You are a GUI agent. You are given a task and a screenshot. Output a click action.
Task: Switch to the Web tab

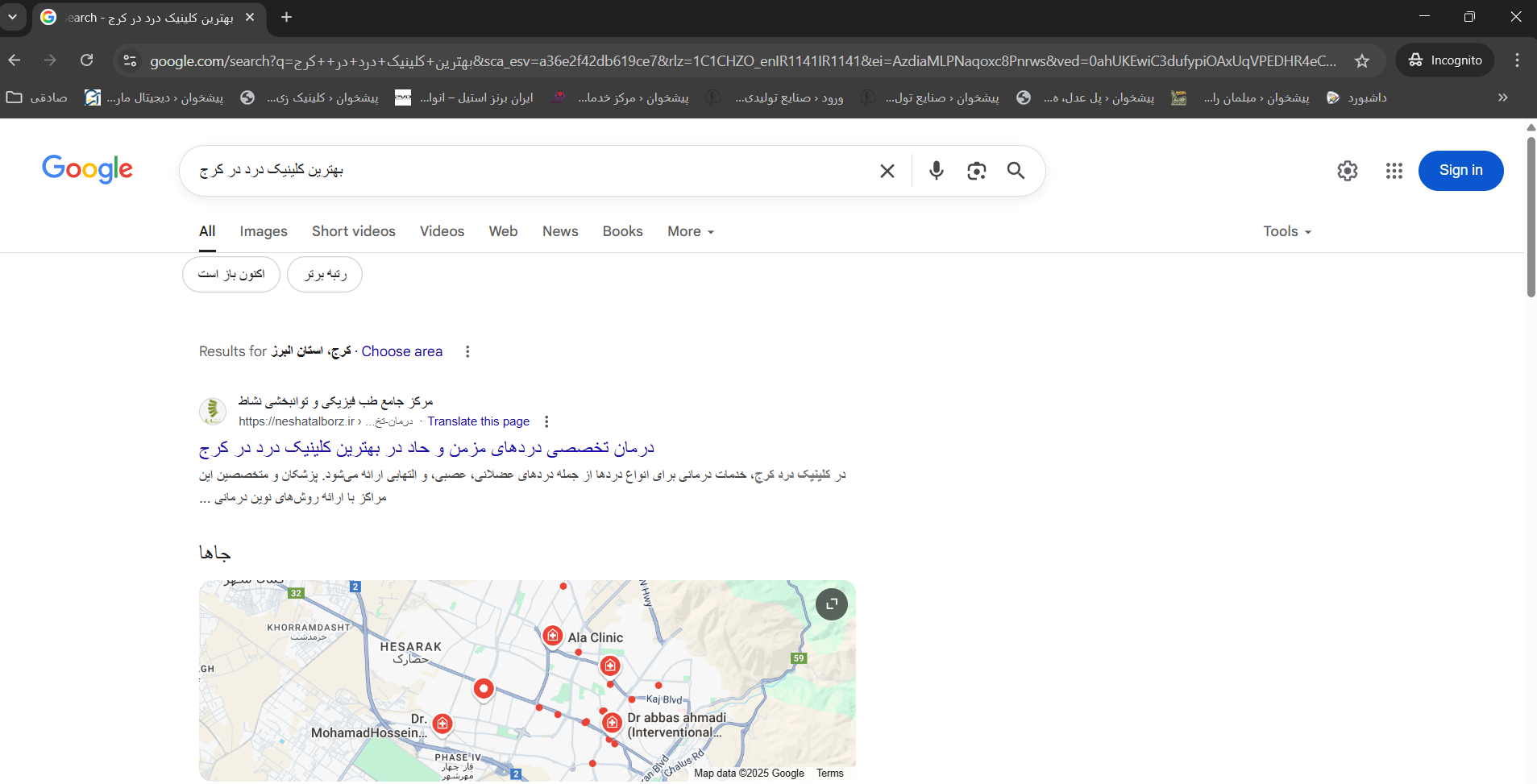tap(503, 231)
